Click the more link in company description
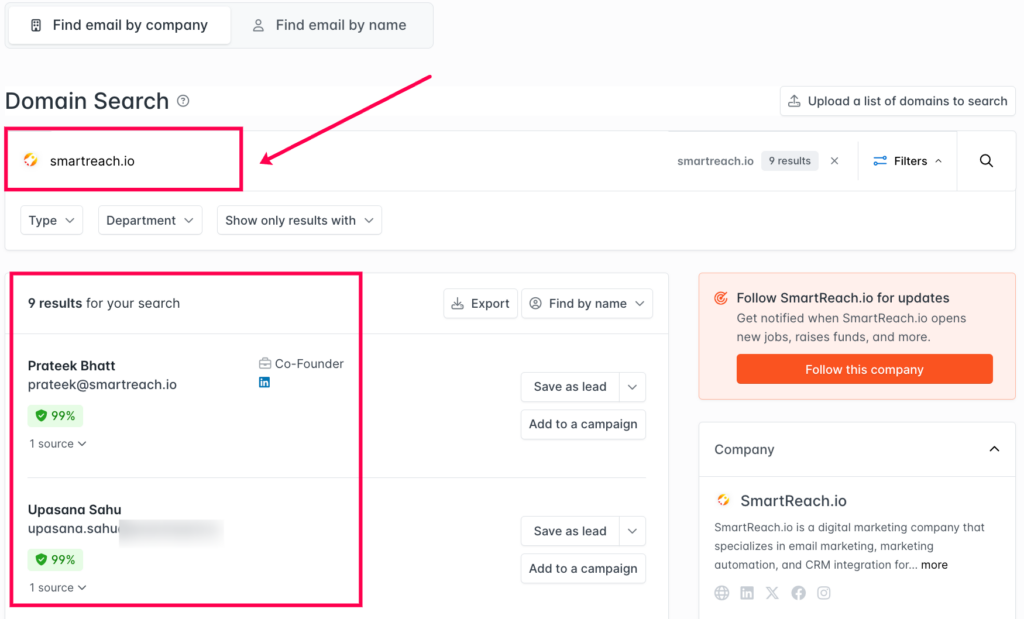The image size is (1024, 619). pyautogui.click(x=934, y=565)
